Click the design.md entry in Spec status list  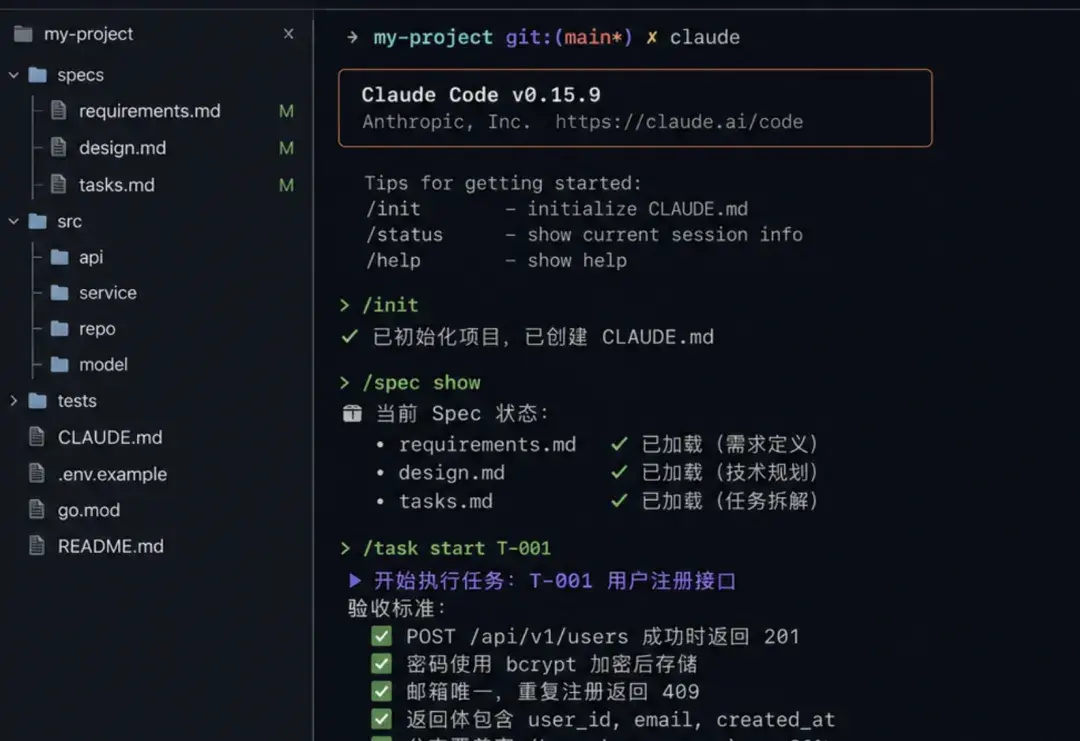[x=451, y=472]
